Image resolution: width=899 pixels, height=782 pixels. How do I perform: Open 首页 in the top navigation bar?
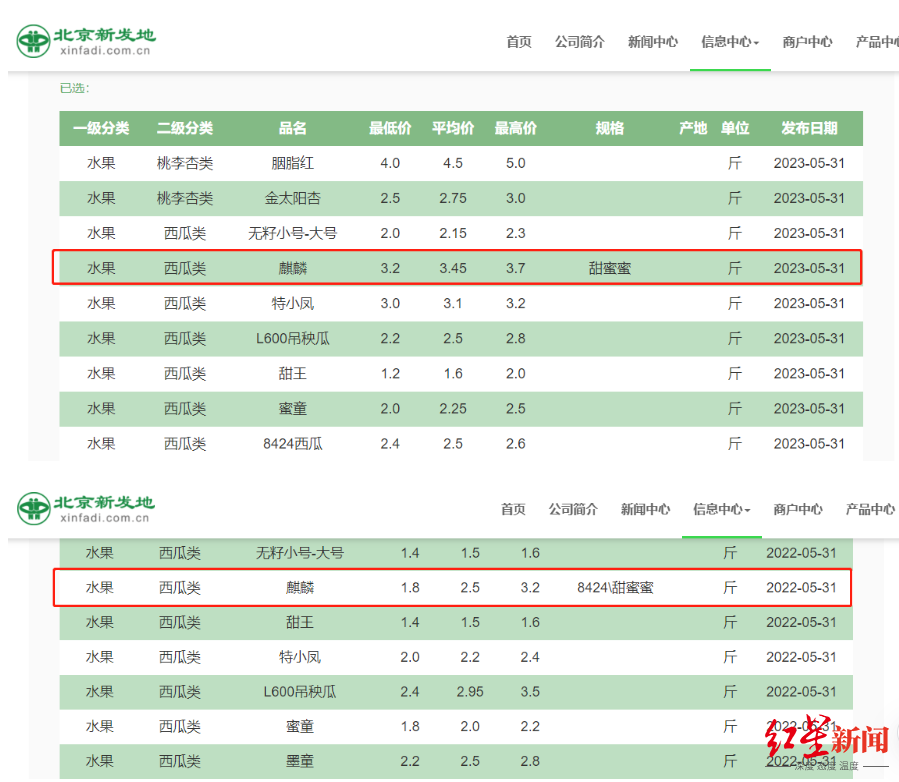pos(519,42)
